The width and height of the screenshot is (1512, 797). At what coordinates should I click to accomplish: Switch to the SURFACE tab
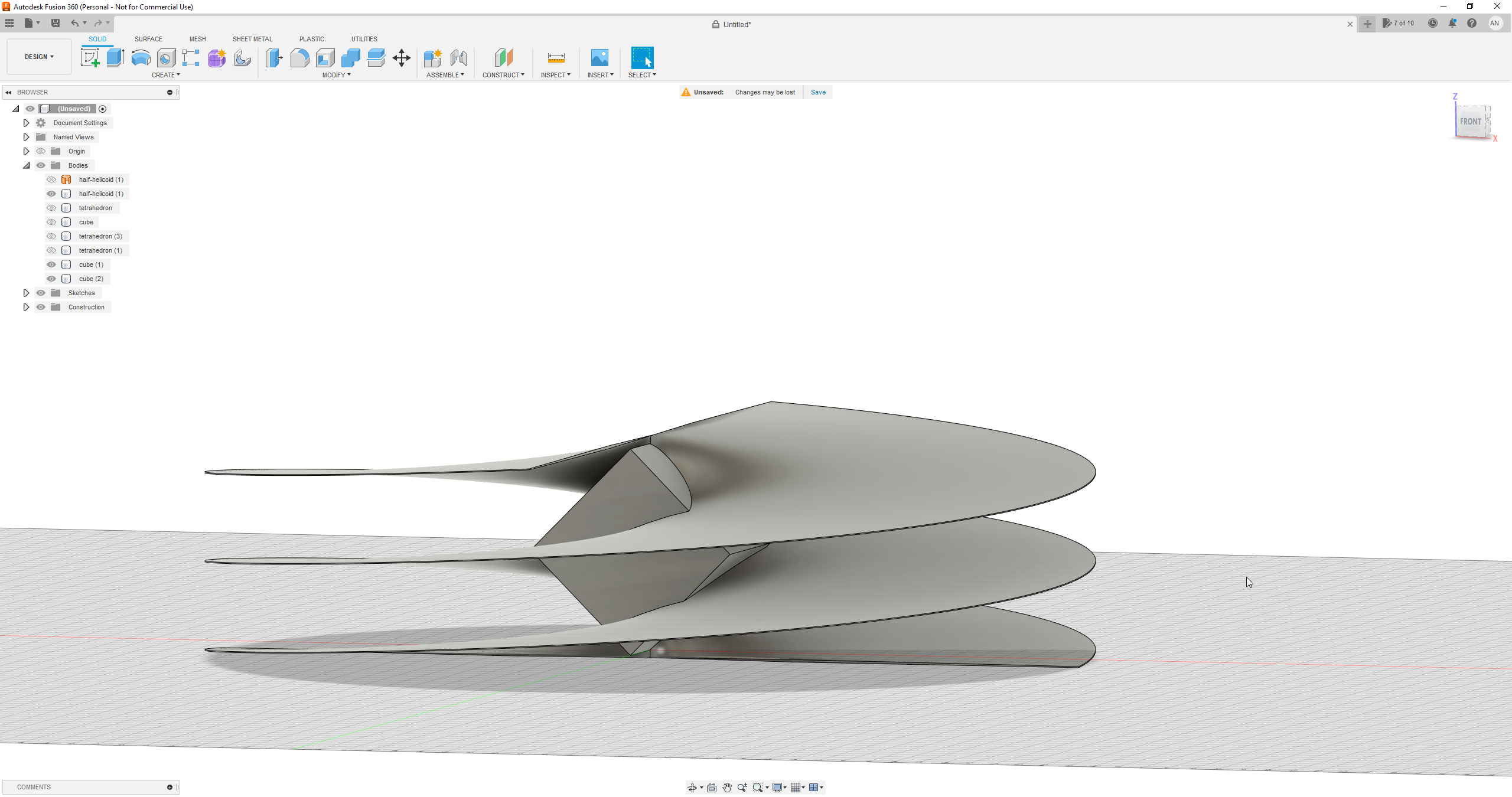pyautogui.click(x=148, y=39)
